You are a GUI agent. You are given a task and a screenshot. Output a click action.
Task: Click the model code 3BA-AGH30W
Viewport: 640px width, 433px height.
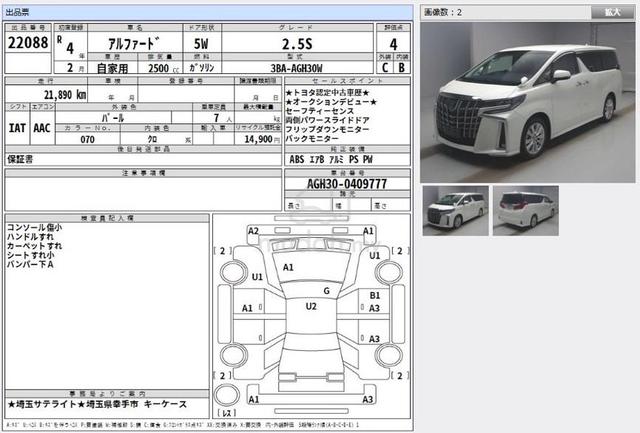pyautogui.click(x=297, y=68)
